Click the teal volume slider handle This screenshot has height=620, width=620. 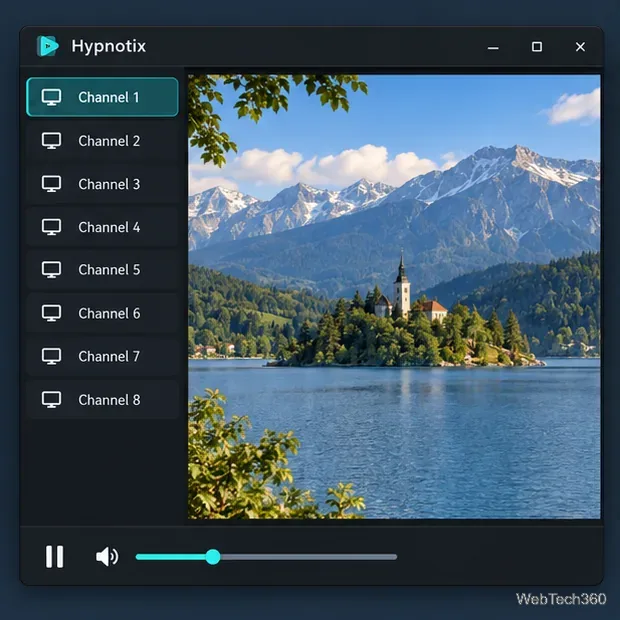tap(213, 557)
